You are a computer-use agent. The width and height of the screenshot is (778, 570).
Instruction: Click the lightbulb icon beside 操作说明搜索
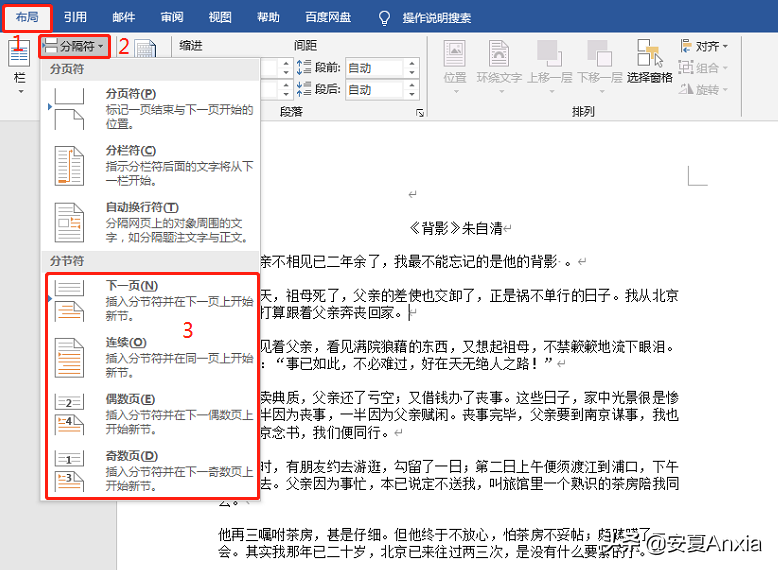(385, 18)
